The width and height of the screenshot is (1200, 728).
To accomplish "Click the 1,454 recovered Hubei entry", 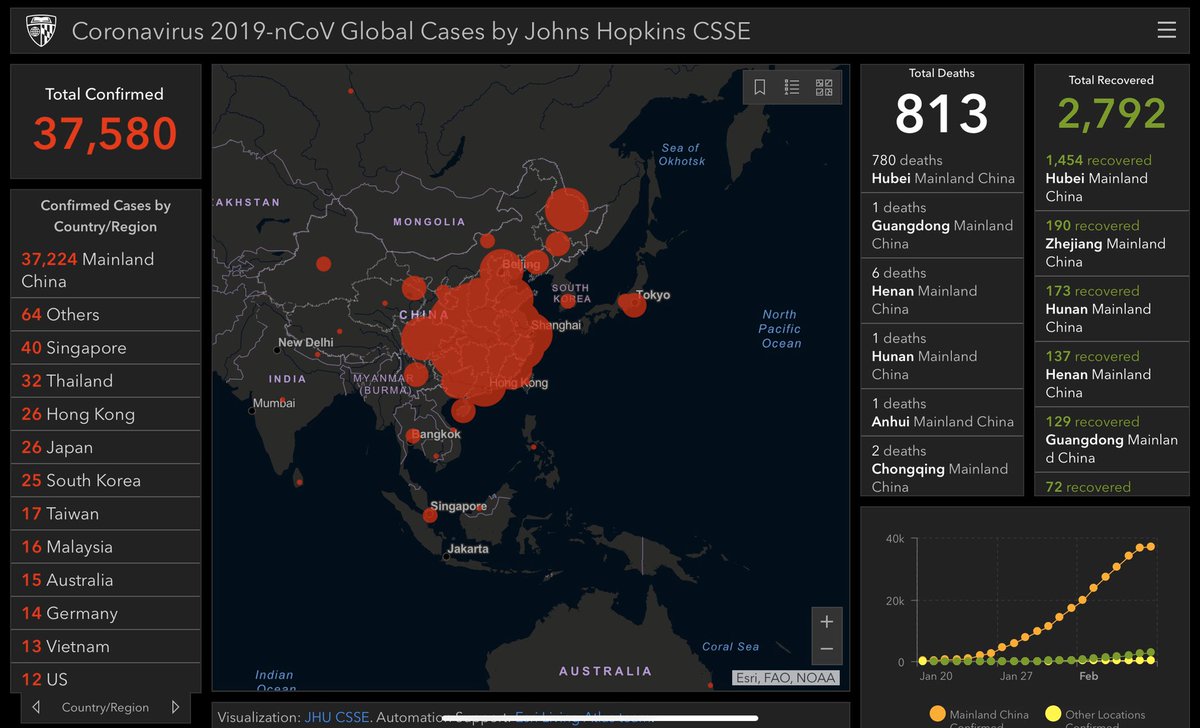I will click(1111, 178).
